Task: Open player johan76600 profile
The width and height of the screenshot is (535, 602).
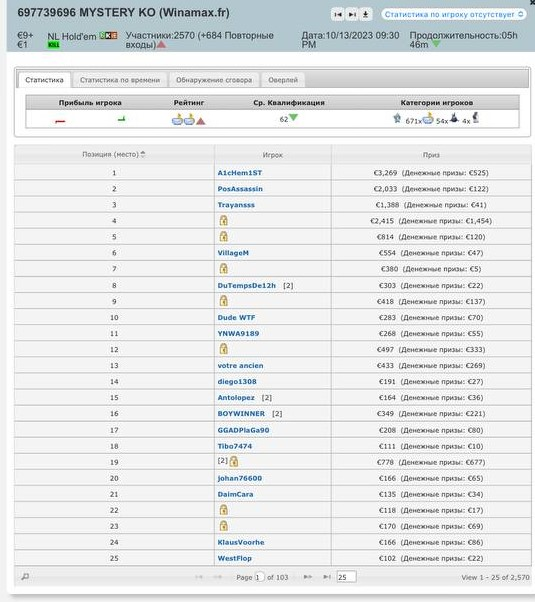Action: [240, 478]
